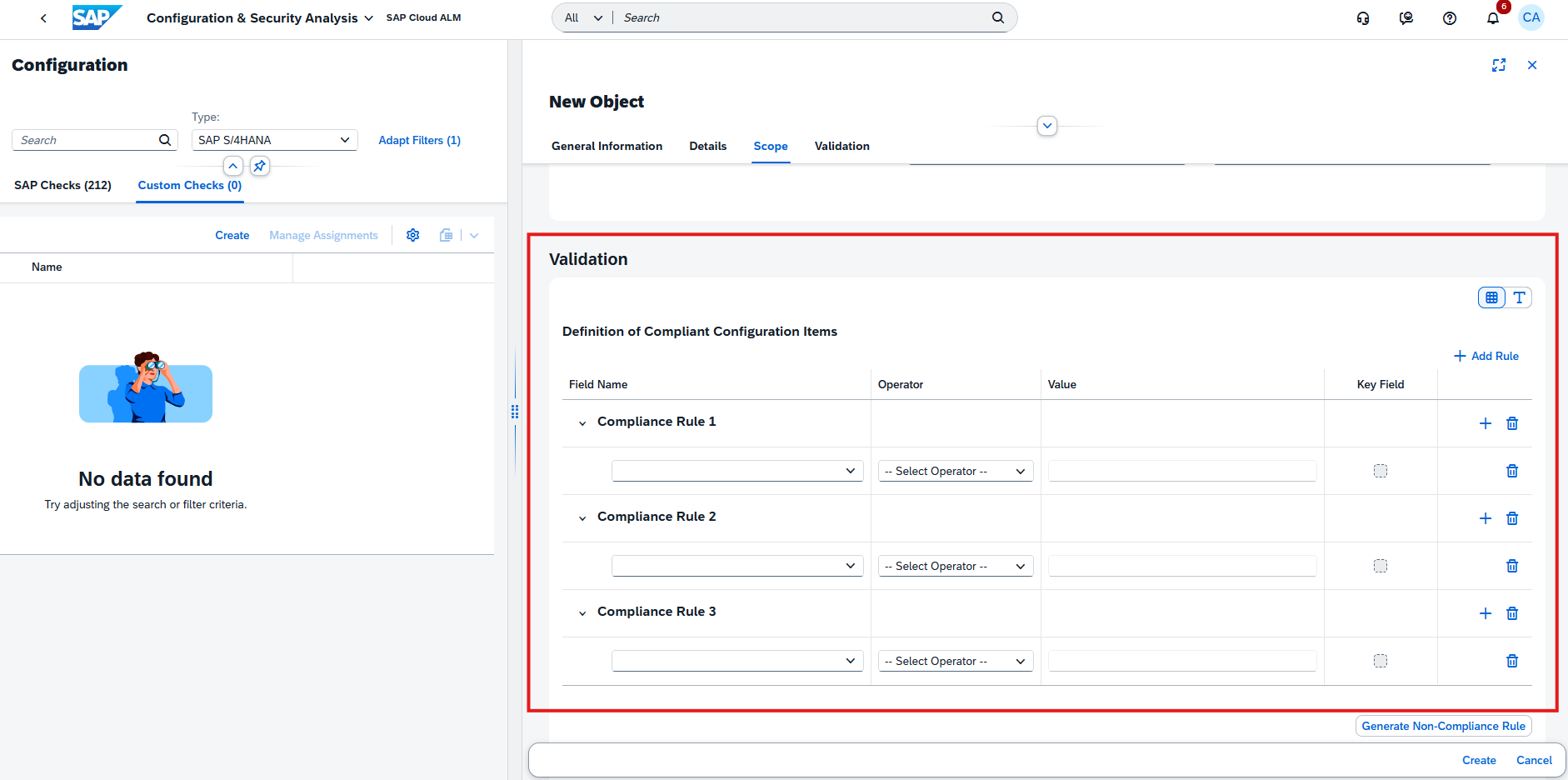Open the All search scope dropdown

(x=583, y=17)
